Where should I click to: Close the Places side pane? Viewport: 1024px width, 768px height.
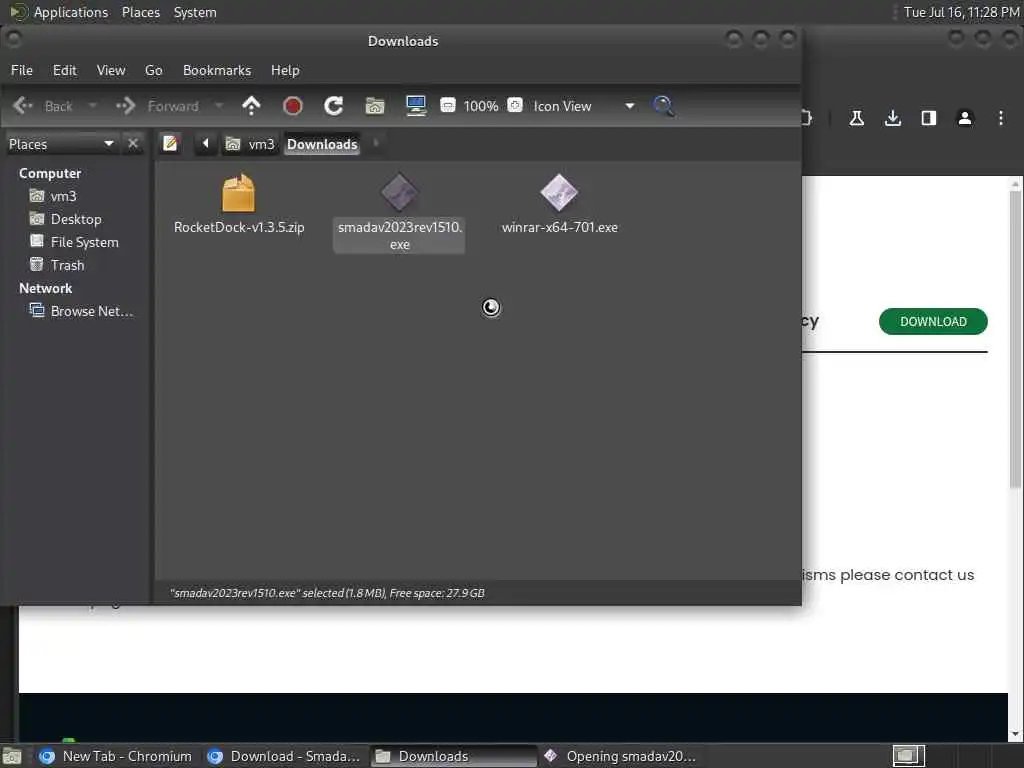[133, 143]
